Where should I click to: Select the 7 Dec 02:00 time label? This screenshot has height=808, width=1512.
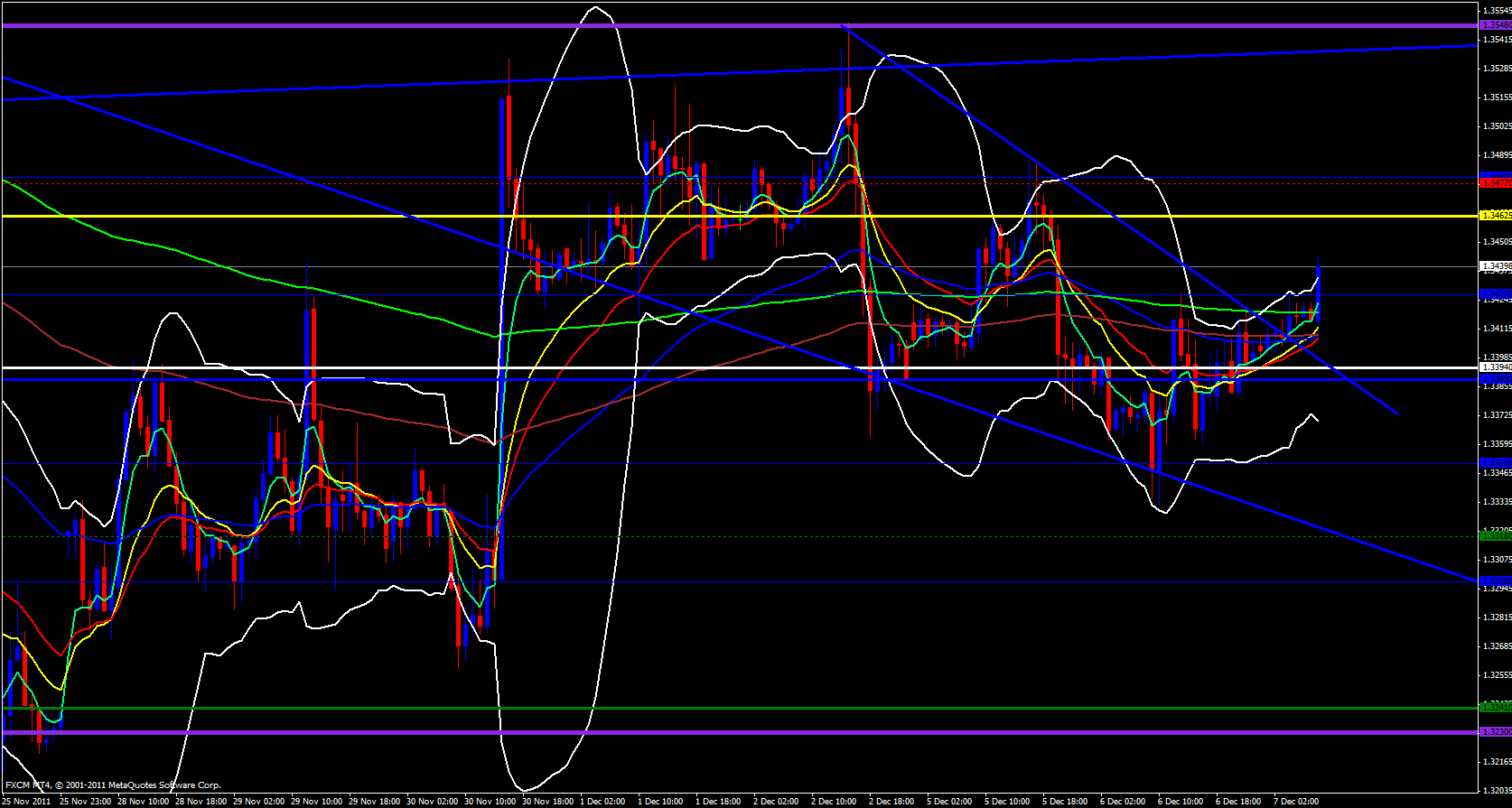pyautogui.click(x=1296, y=802)
